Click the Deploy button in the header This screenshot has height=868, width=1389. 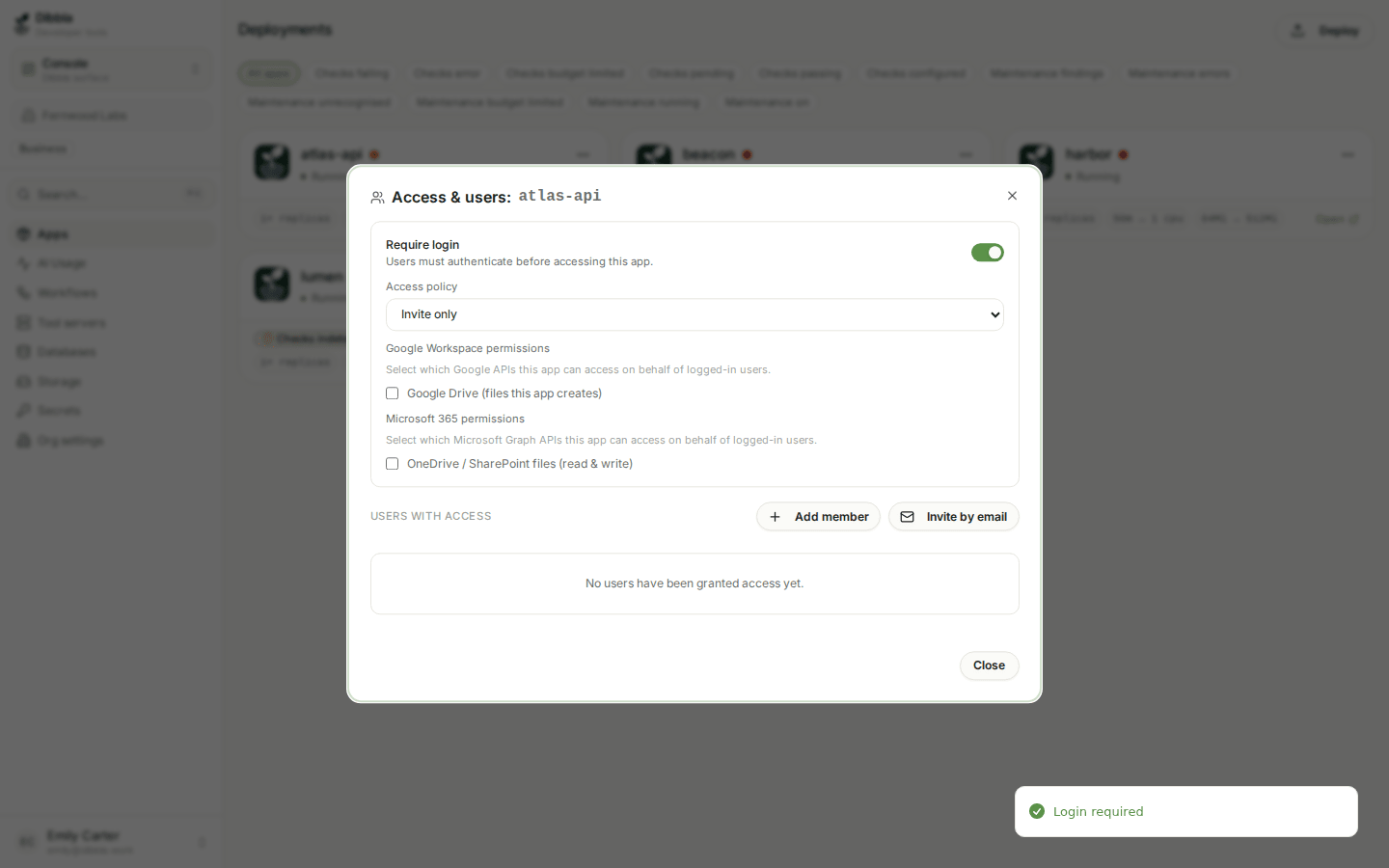(x=1326, y=31)
